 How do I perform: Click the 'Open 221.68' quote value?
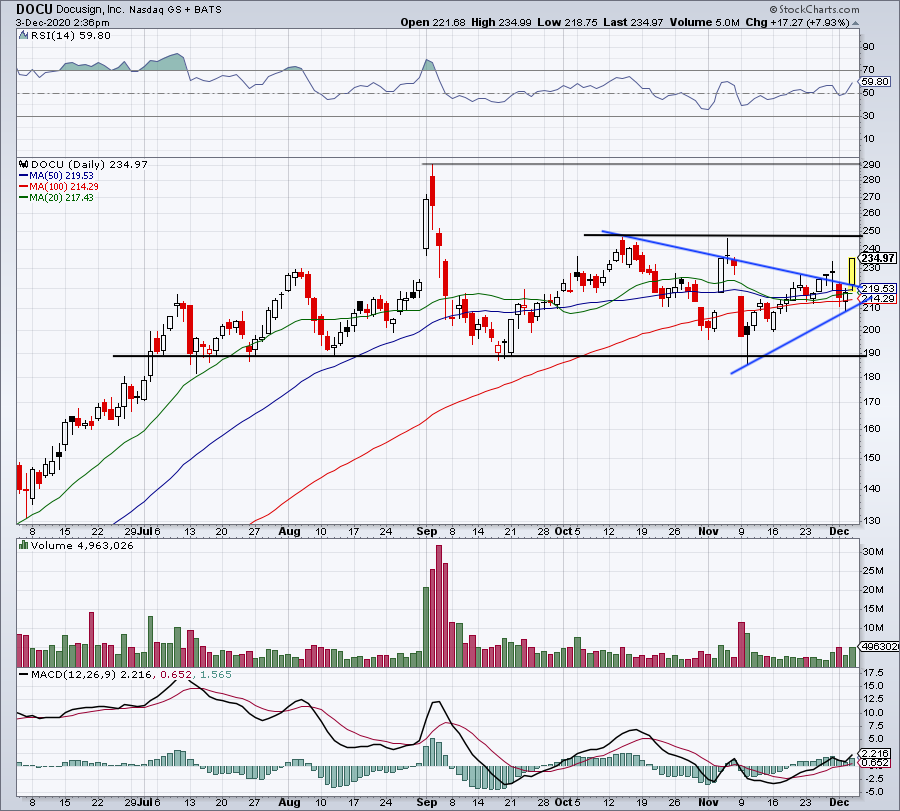(433, 22)
